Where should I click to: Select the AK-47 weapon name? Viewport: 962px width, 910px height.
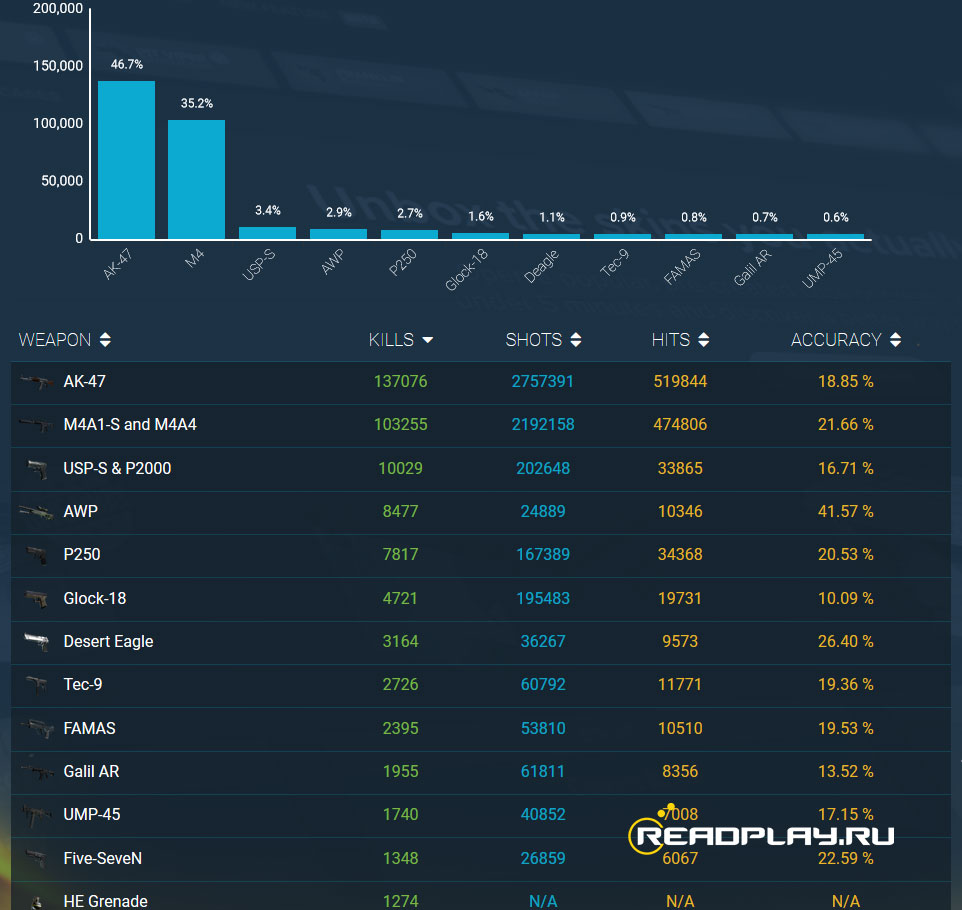[85, 382]
